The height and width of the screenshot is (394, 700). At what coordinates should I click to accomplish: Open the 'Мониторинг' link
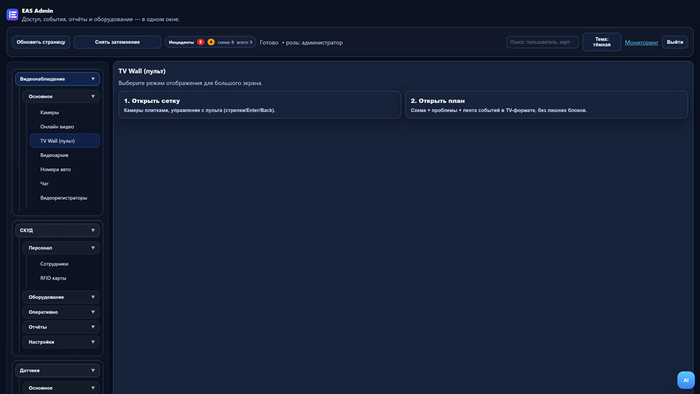pos(641,42)
